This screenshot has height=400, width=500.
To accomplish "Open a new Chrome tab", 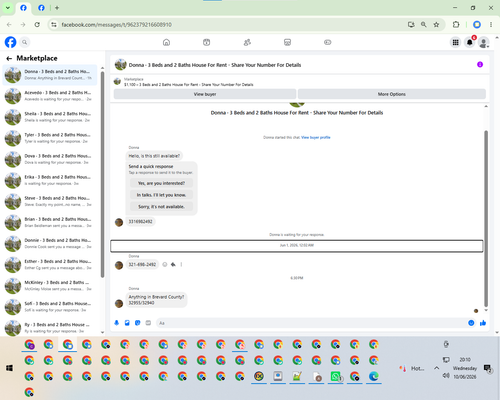I will point(57,8).
